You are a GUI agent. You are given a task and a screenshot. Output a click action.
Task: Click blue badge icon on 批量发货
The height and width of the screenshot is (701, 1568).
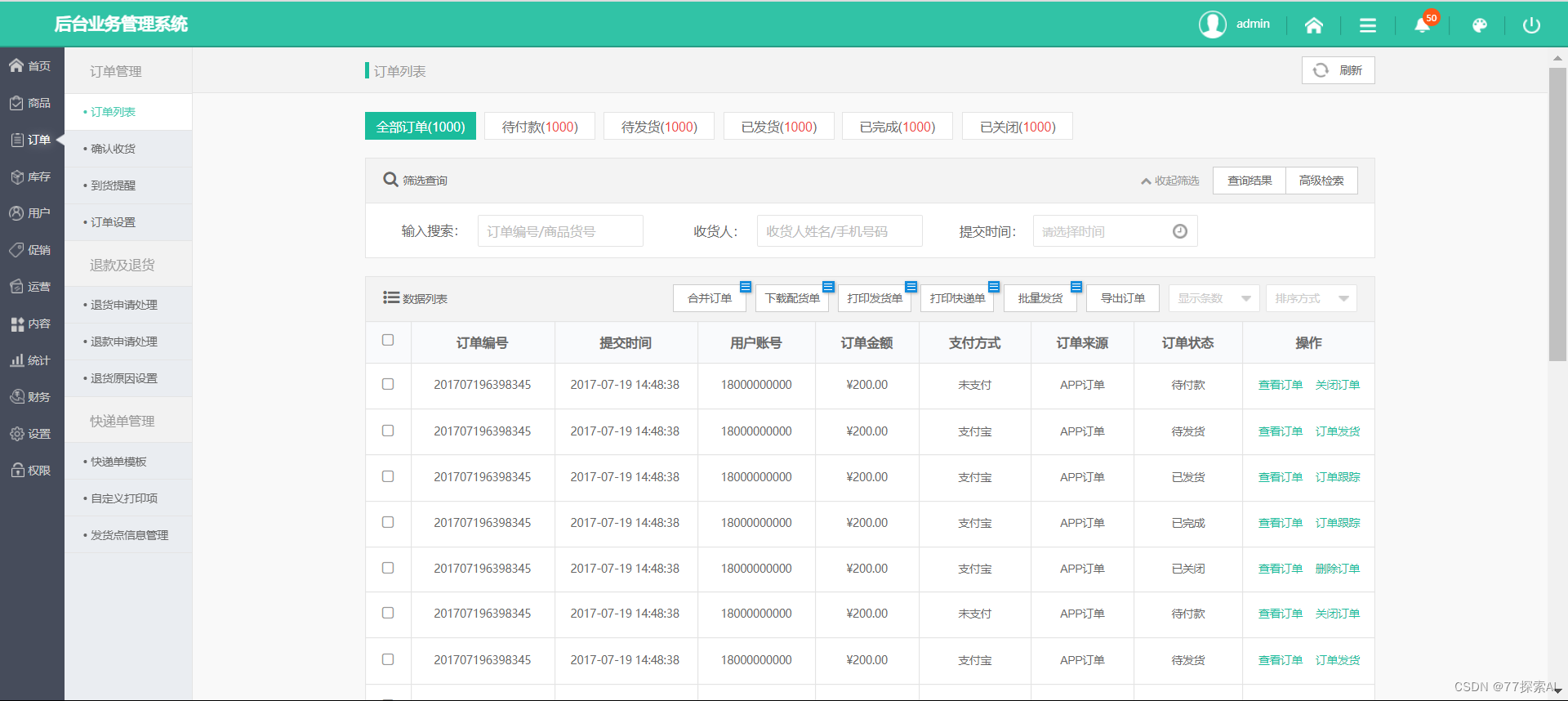(x=1076, y=287)
